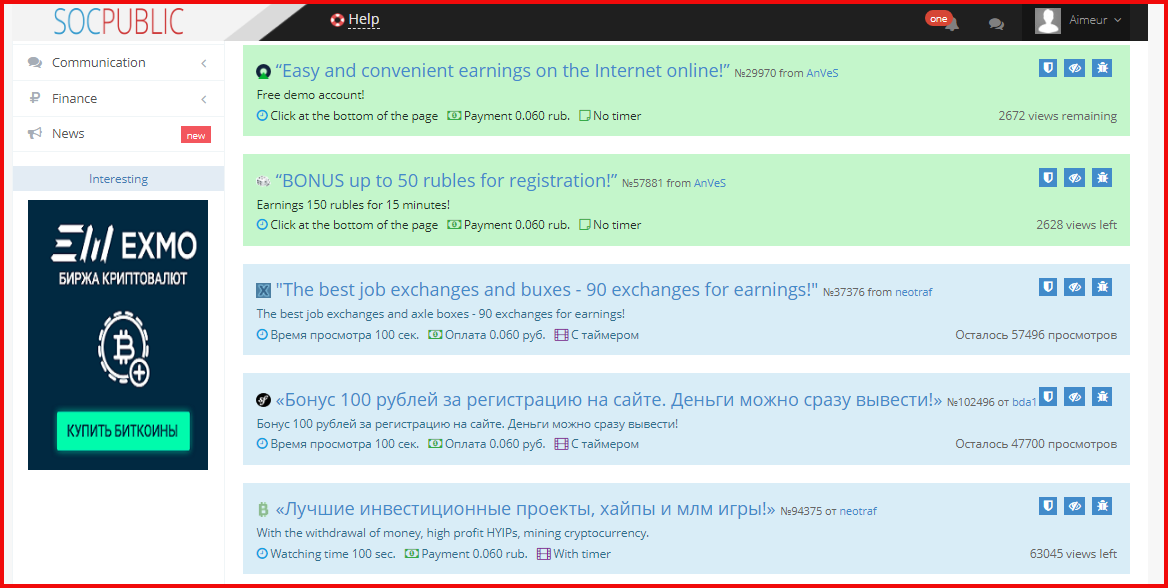Report the Лучшие инвестиционные проекты ad via bug icon
The image size is (1168, 588).
[1102, 505]
